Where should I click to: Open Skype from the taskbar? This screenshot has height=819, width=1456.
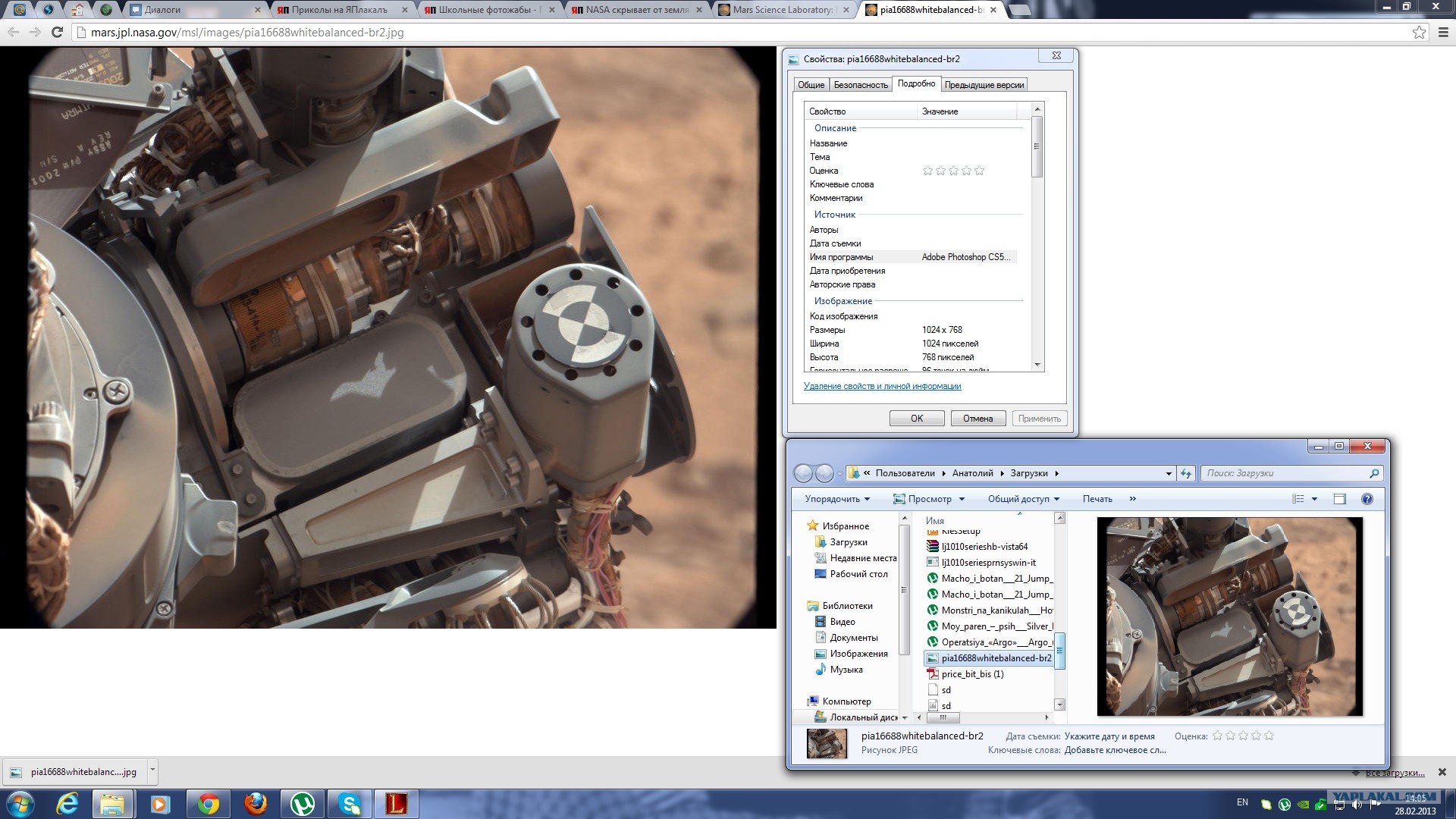pyautogui.click(x=350, y=803)
